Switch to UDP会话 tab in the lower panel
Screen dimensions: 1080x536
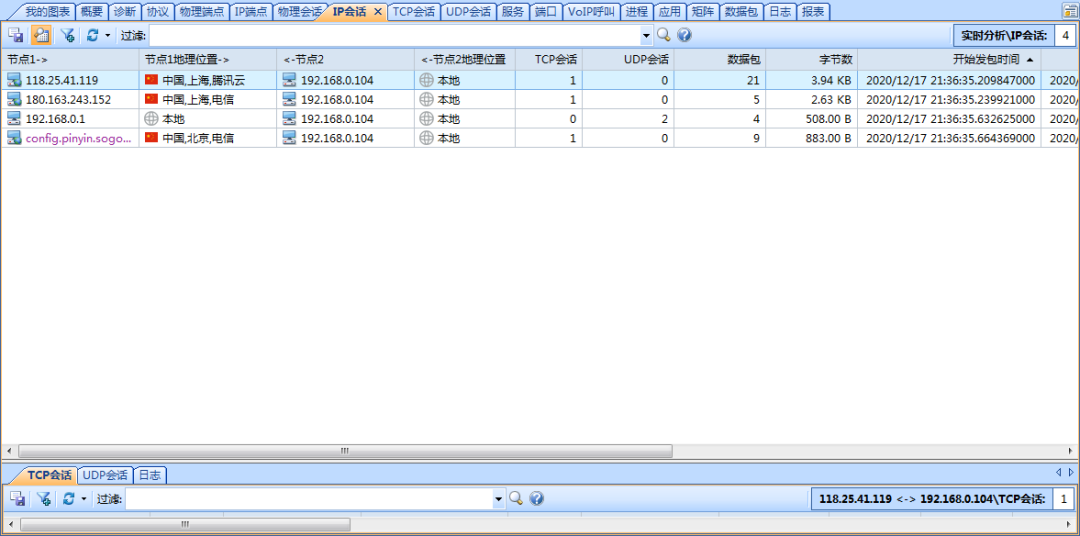coord(105,475)
